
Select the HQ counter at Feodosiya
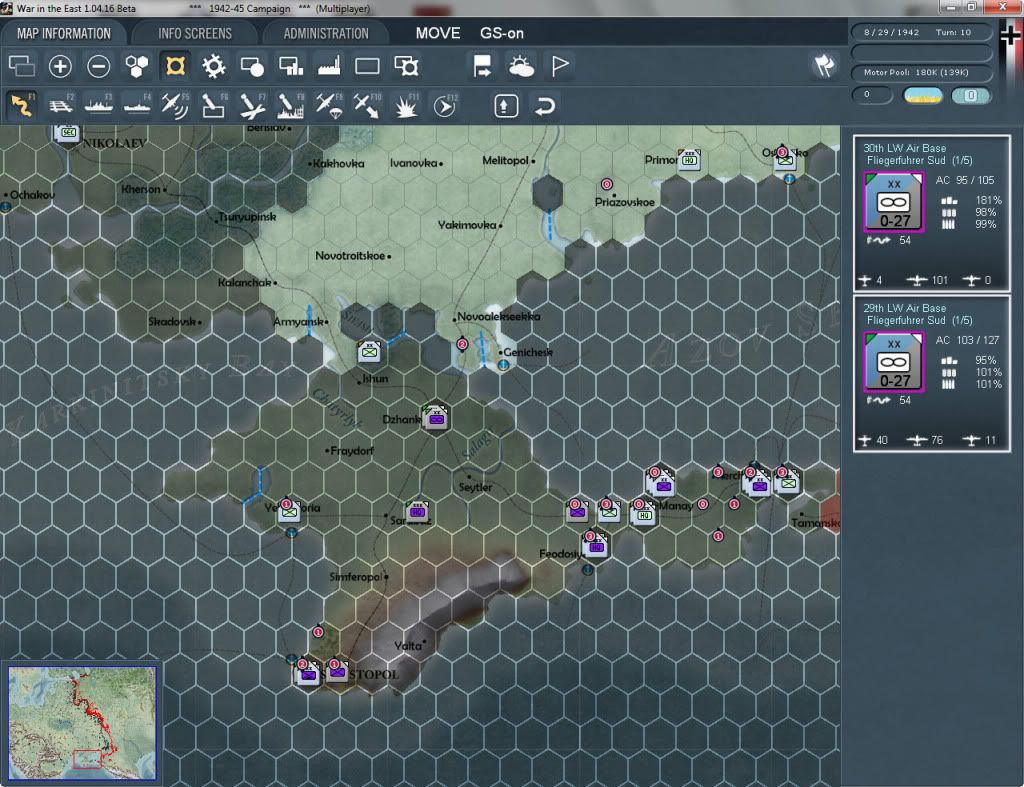[596, 546]
